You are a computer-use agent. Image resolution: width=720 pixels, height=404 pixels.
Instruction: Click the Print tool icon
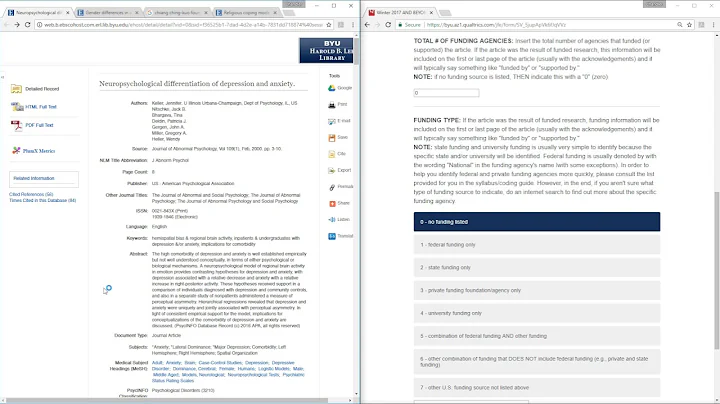click(332, 105)
